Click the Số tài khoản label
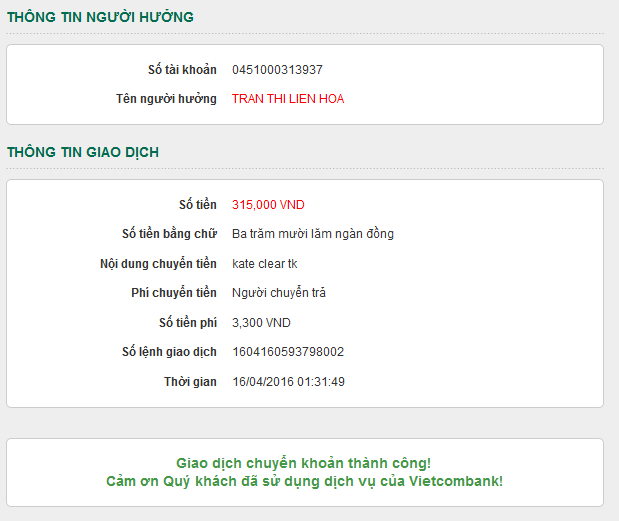 point(181,70)
